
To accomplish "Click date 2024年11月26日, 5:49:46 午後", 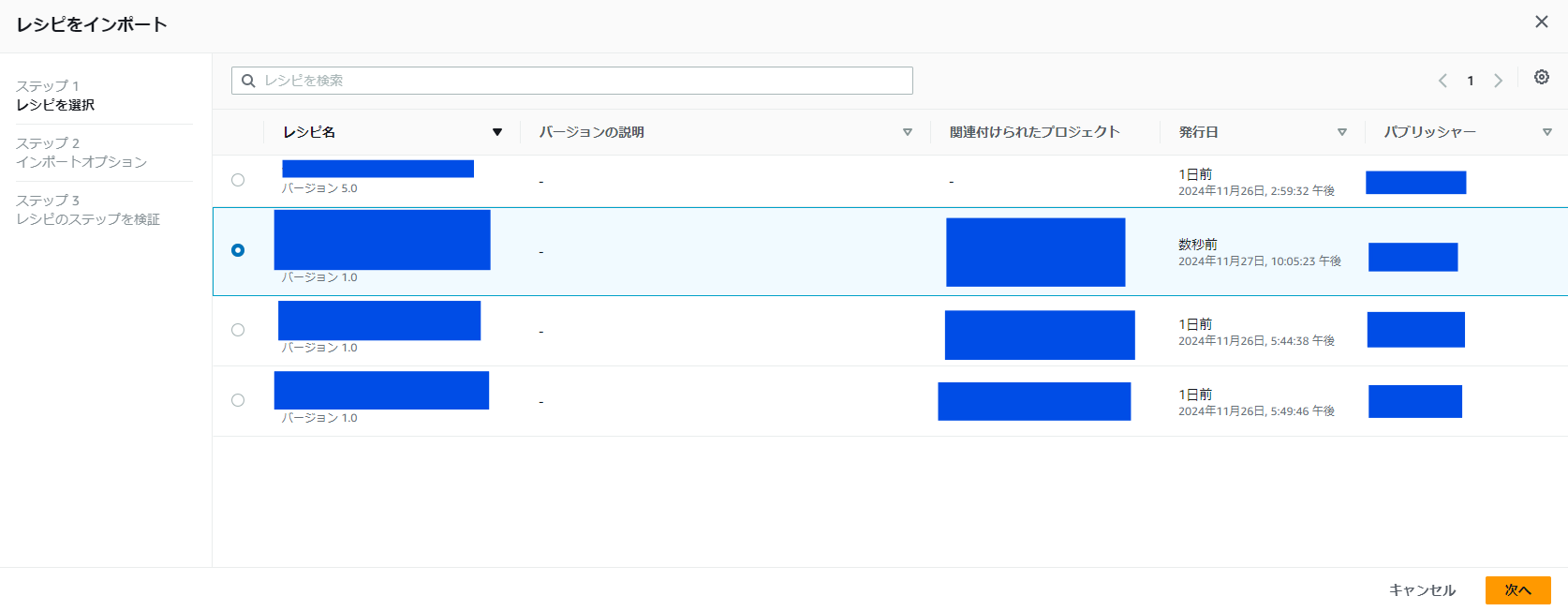I will (x=1256, y=411).
